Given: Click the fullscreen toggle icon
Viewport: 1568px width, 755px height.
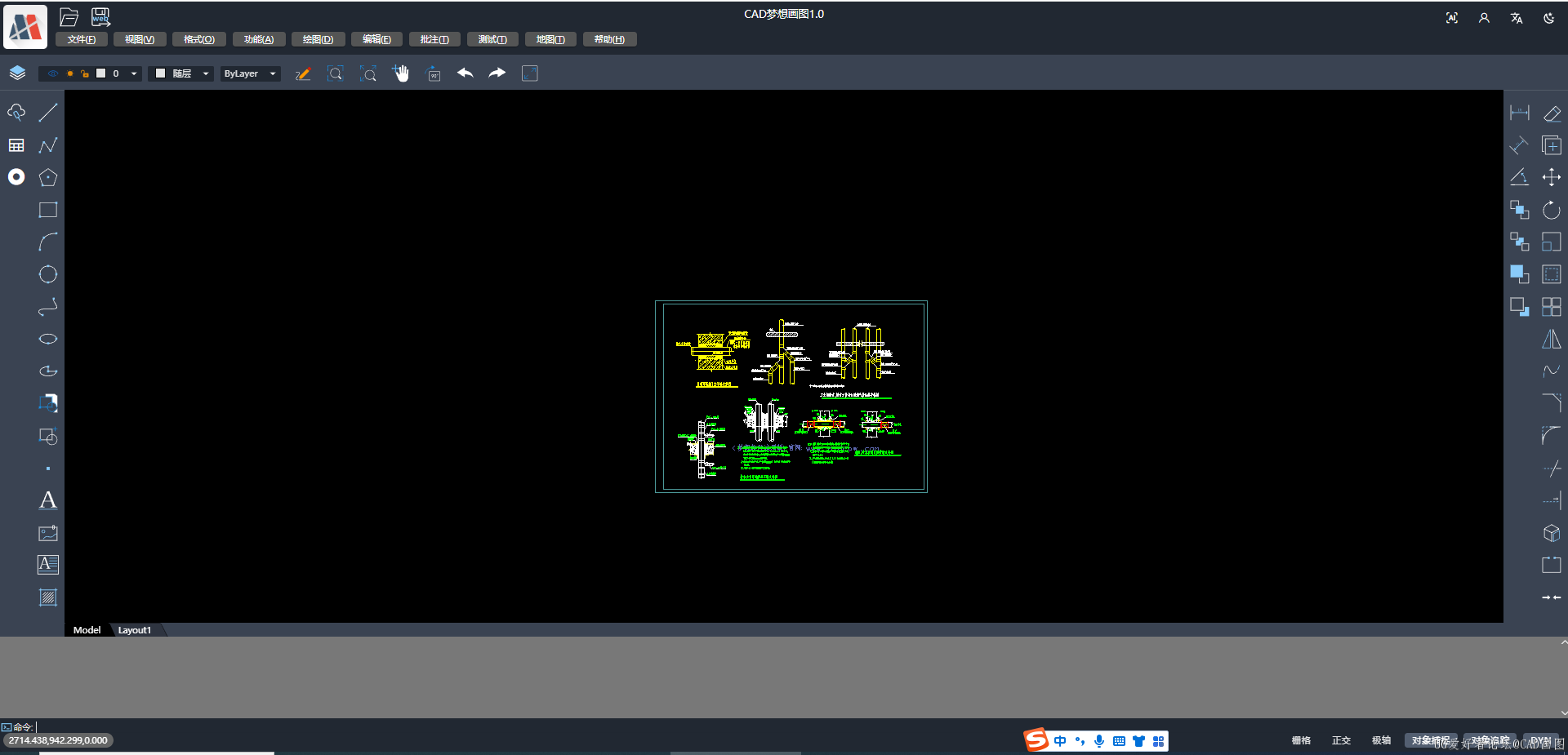Looking at the screenshot, I should (x=530, y=73).
